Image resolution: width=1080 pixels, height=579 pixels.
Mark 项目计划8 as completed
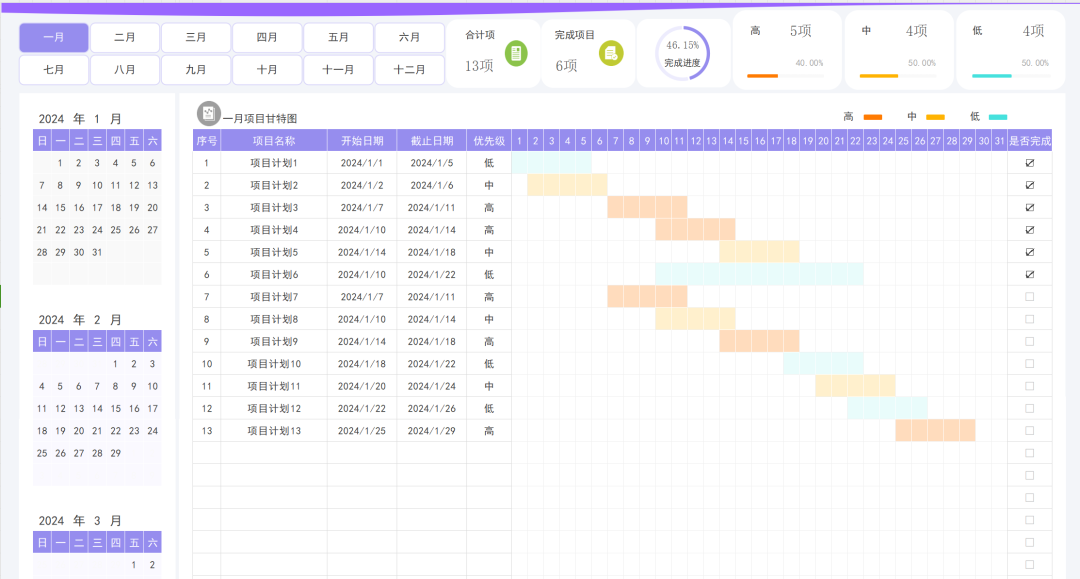[x=1030, y=319]
